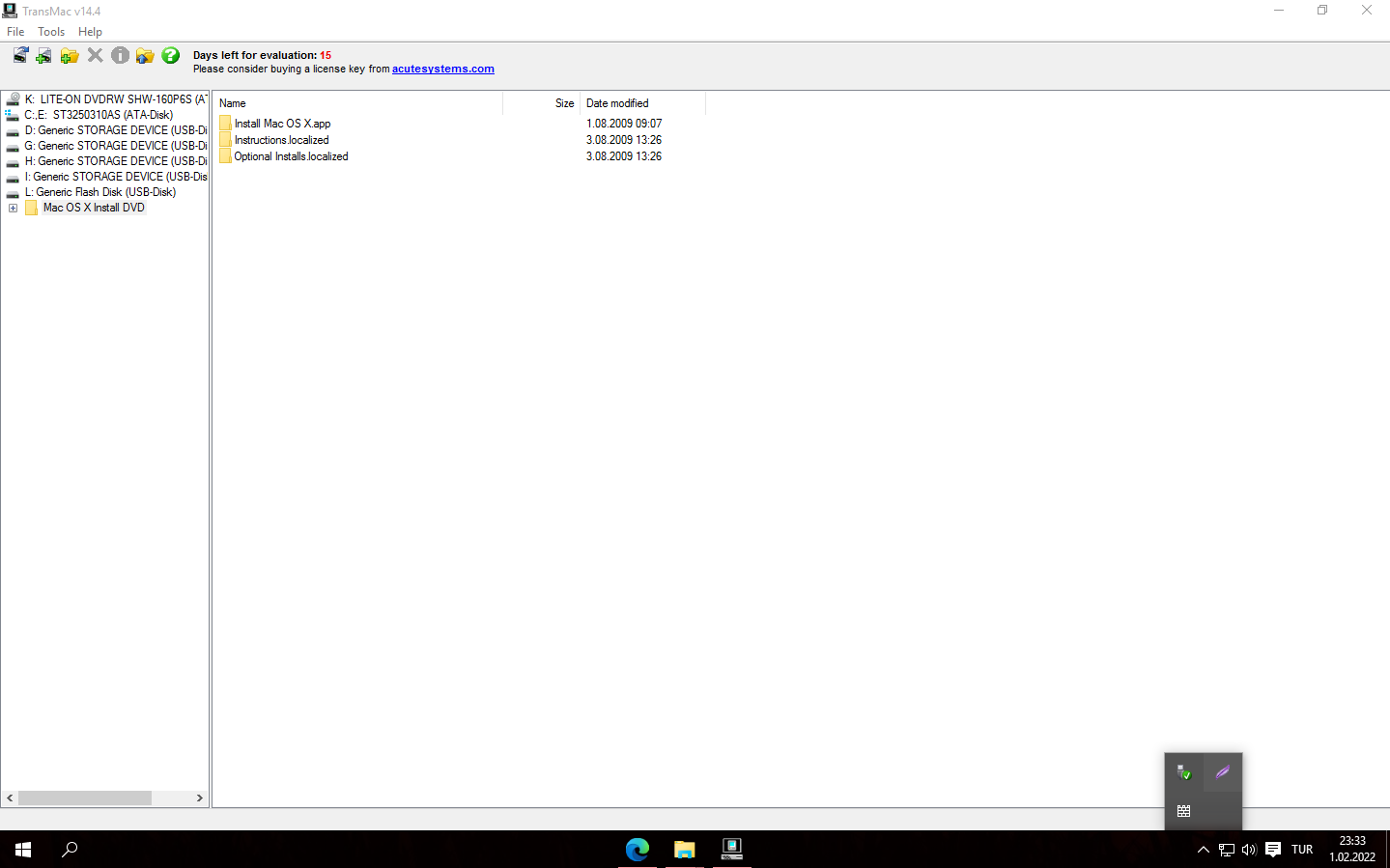Open File Explorer from the taskbar
The height and width of the screenshot is (868, 1390).
tap(685, 850)
